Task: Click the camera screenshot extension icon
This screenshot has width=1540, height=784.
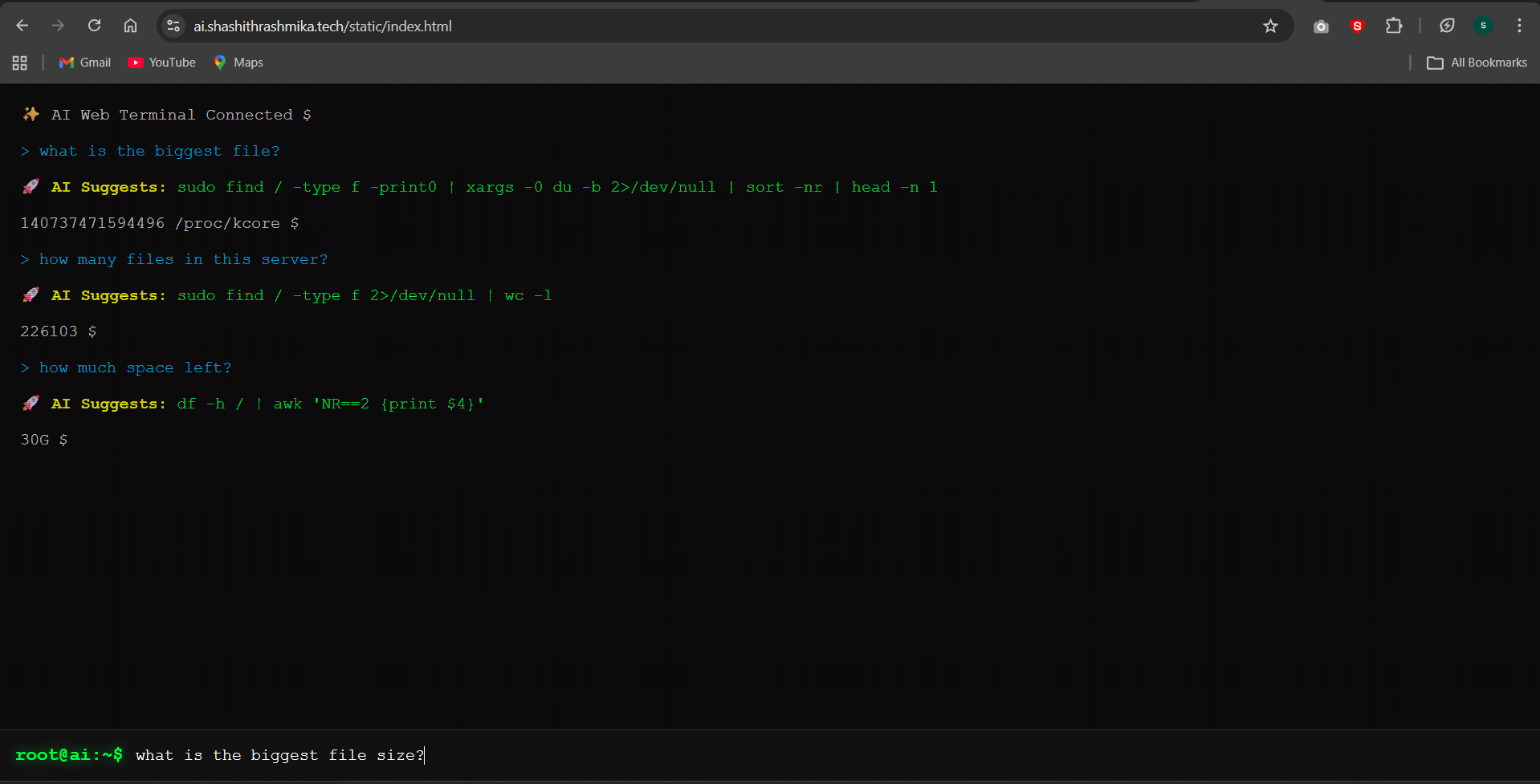Action: pyautogui.click(x=1321, y=26)
